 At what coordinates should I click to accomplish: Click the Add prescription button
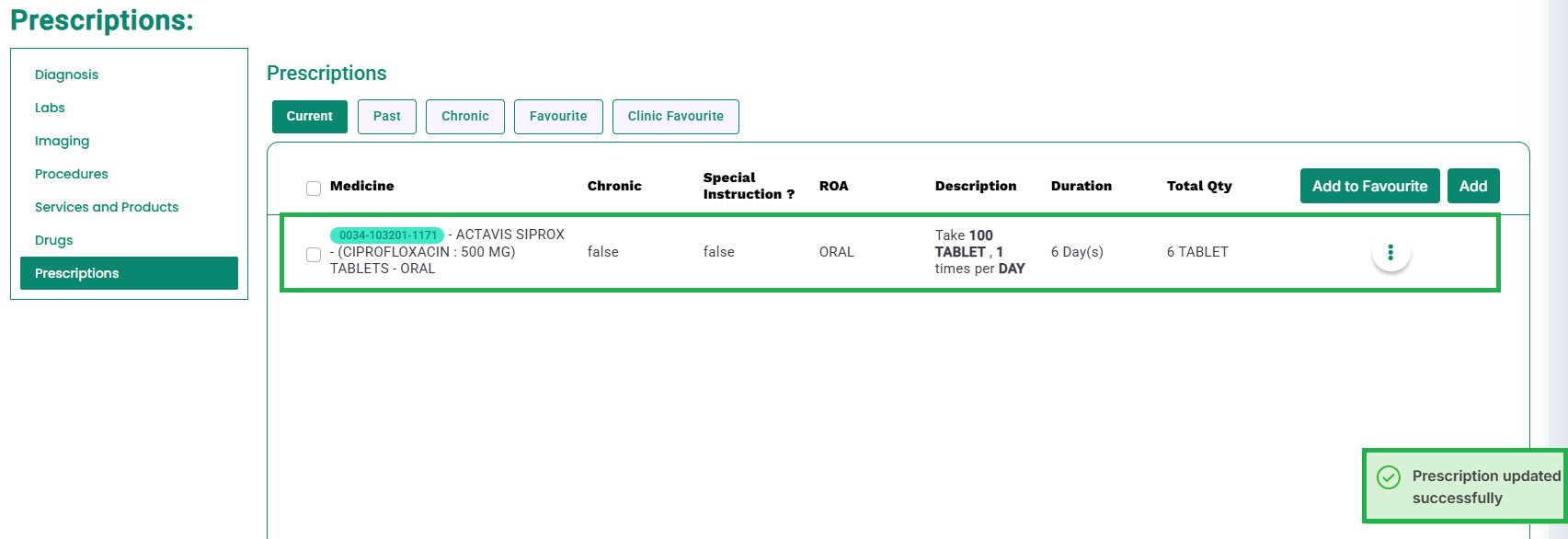1473,186
